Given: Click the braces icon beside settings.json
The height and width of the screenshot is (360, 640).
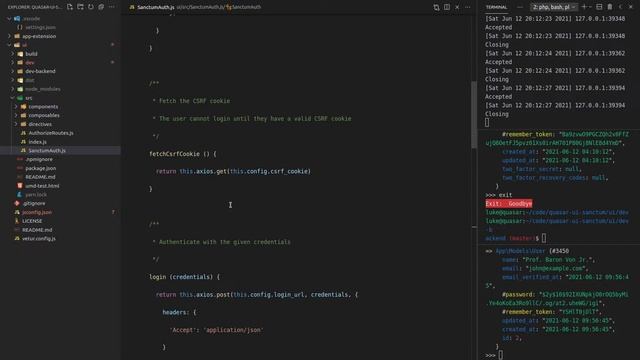Looking at the screenshot, I should tap(20, 27).
